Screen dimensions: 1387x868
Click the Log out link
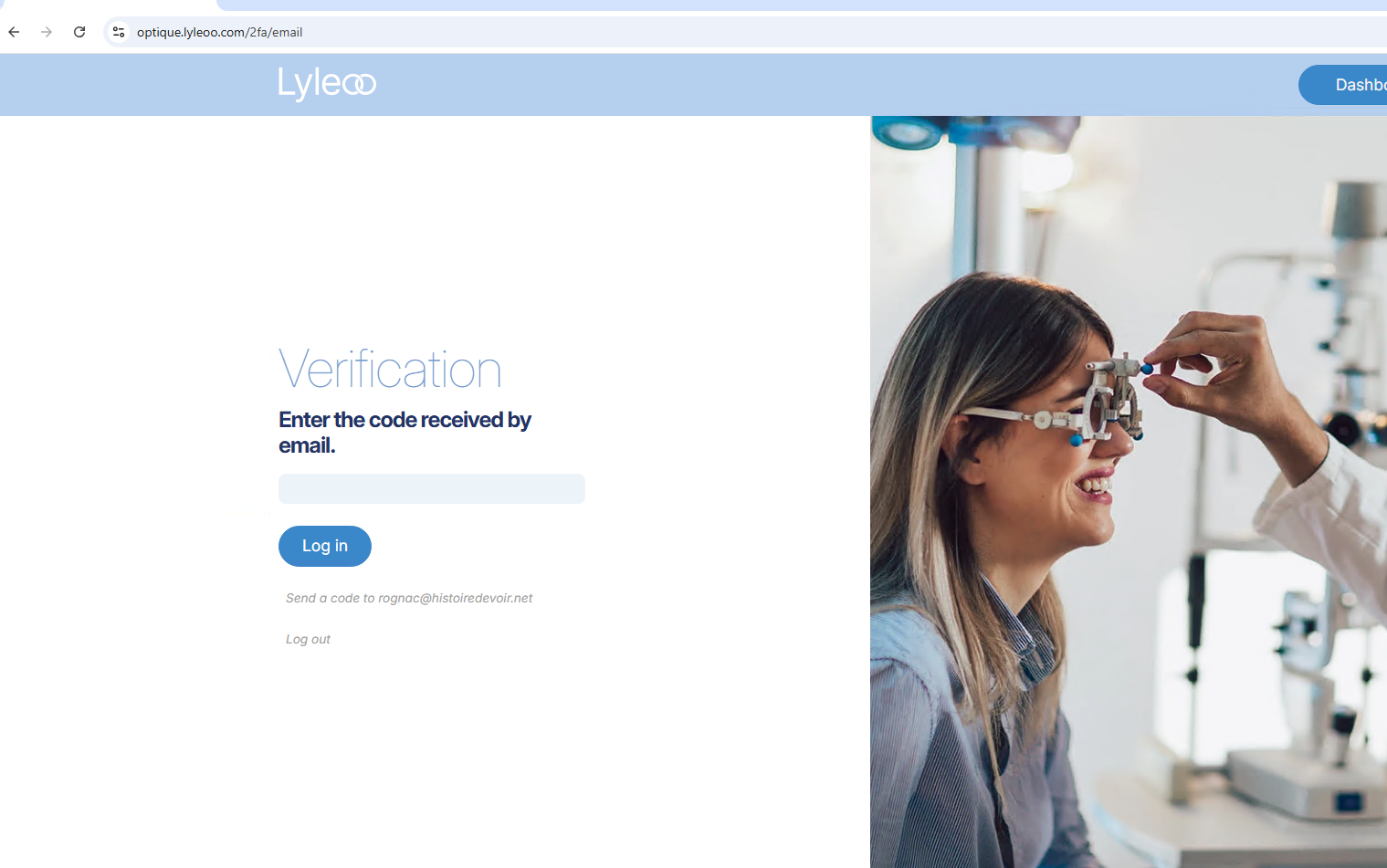[308, 639]
